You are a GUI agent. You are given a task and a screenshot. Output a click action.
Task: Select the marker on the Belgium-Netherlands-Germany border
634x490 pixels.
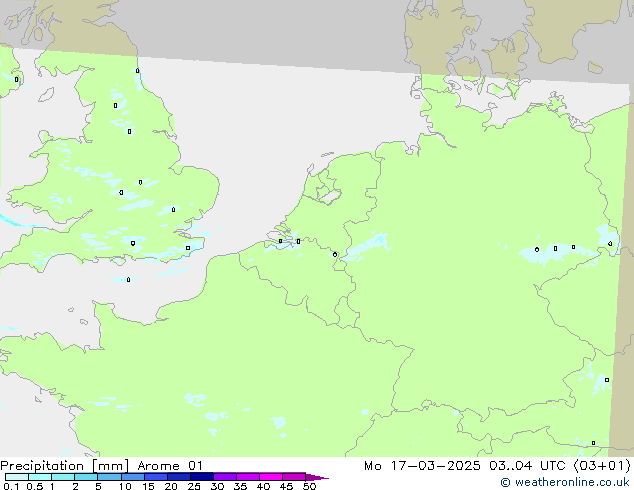(x=335, y=254)
